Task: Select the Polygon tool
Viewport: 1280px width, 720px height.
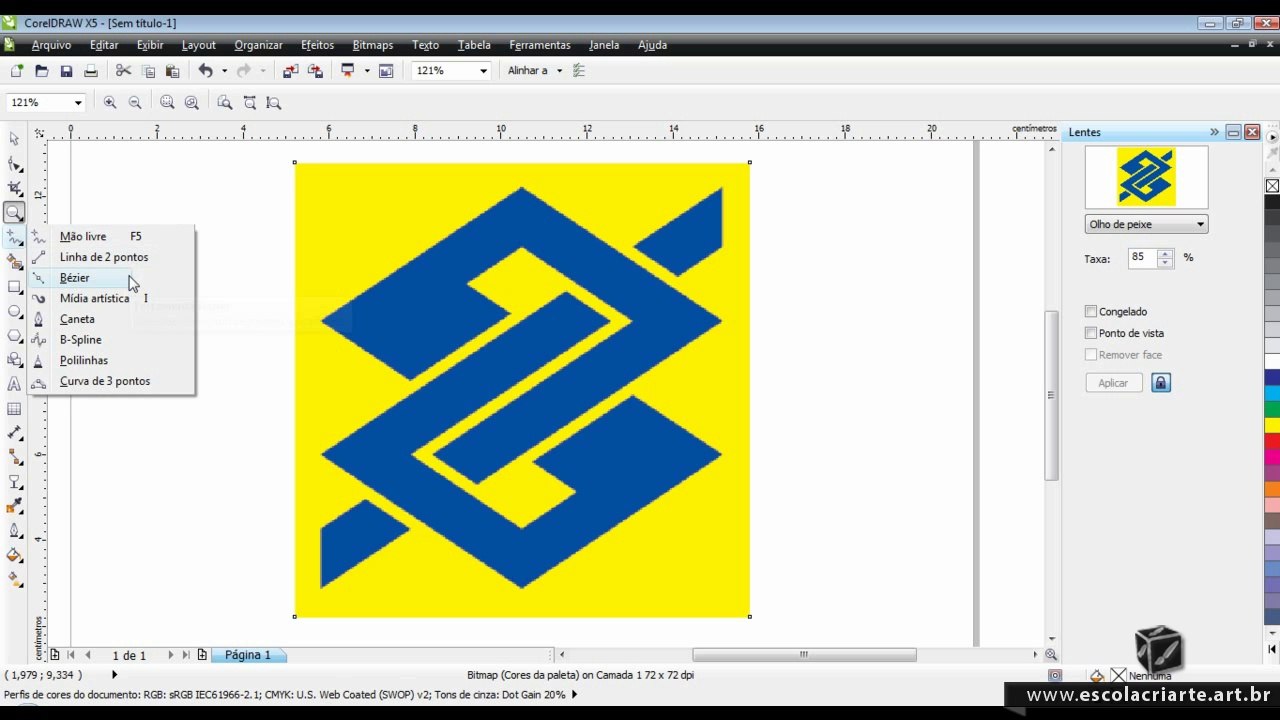Action: point(14,335)
